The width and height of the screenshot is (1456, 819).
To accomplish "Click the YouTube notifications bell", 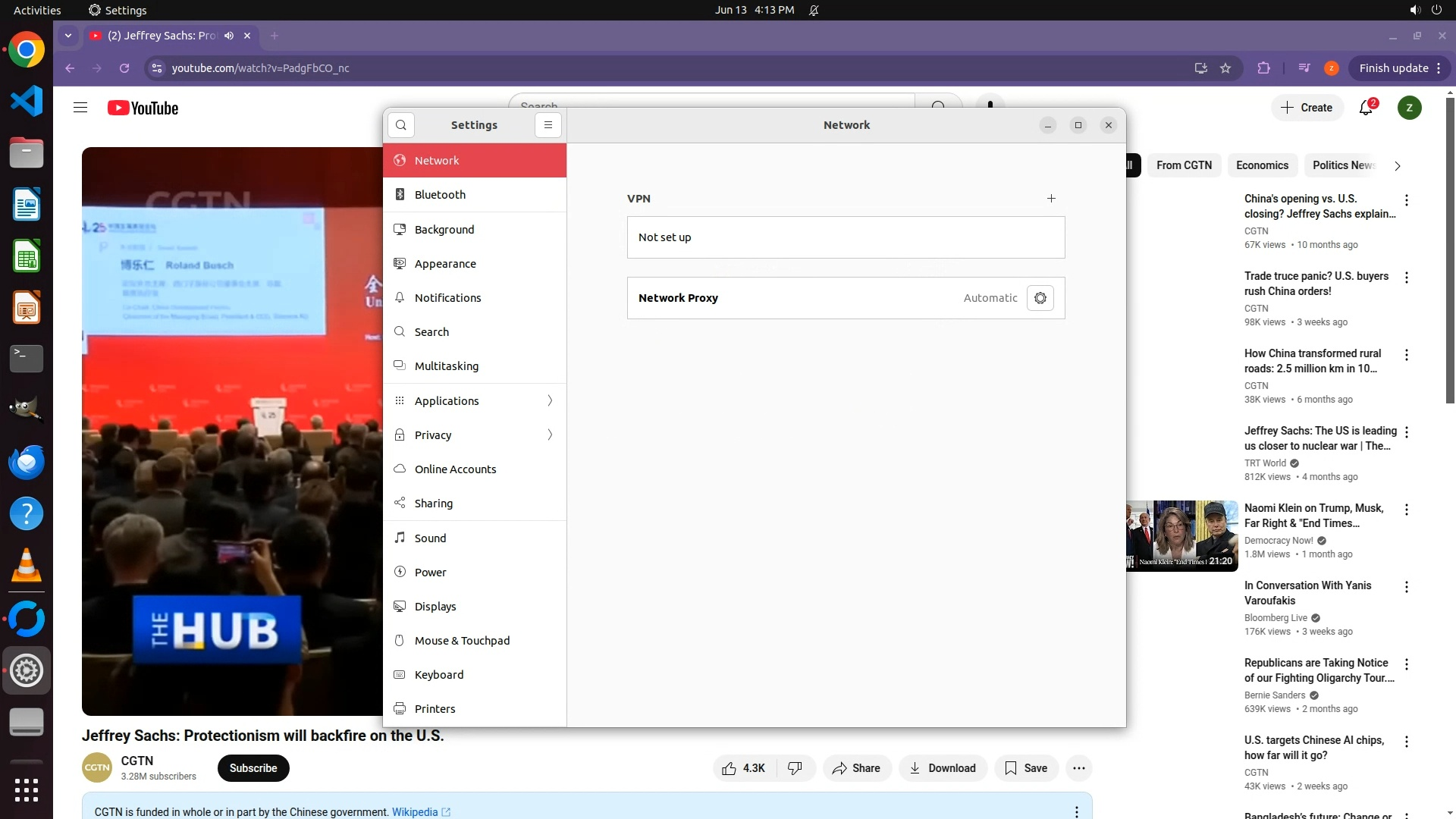I will [1366, 108].
